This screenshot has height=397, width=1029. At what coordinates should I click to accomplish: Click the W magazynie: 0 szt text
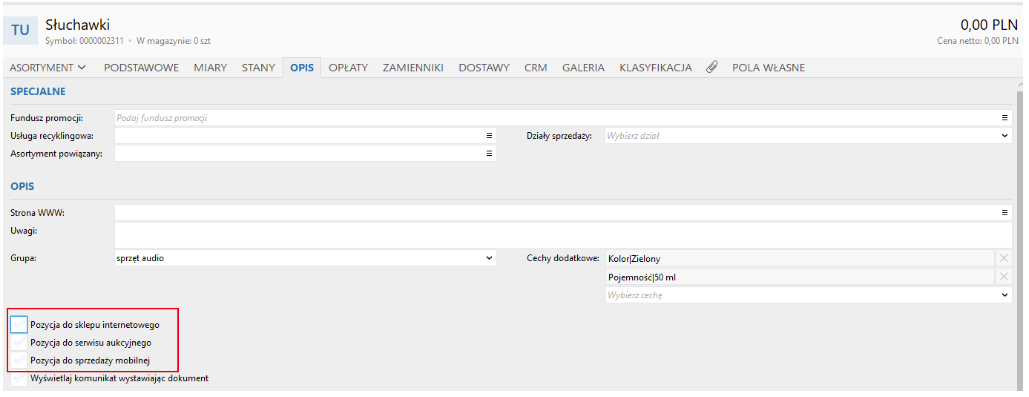point(173,41)
